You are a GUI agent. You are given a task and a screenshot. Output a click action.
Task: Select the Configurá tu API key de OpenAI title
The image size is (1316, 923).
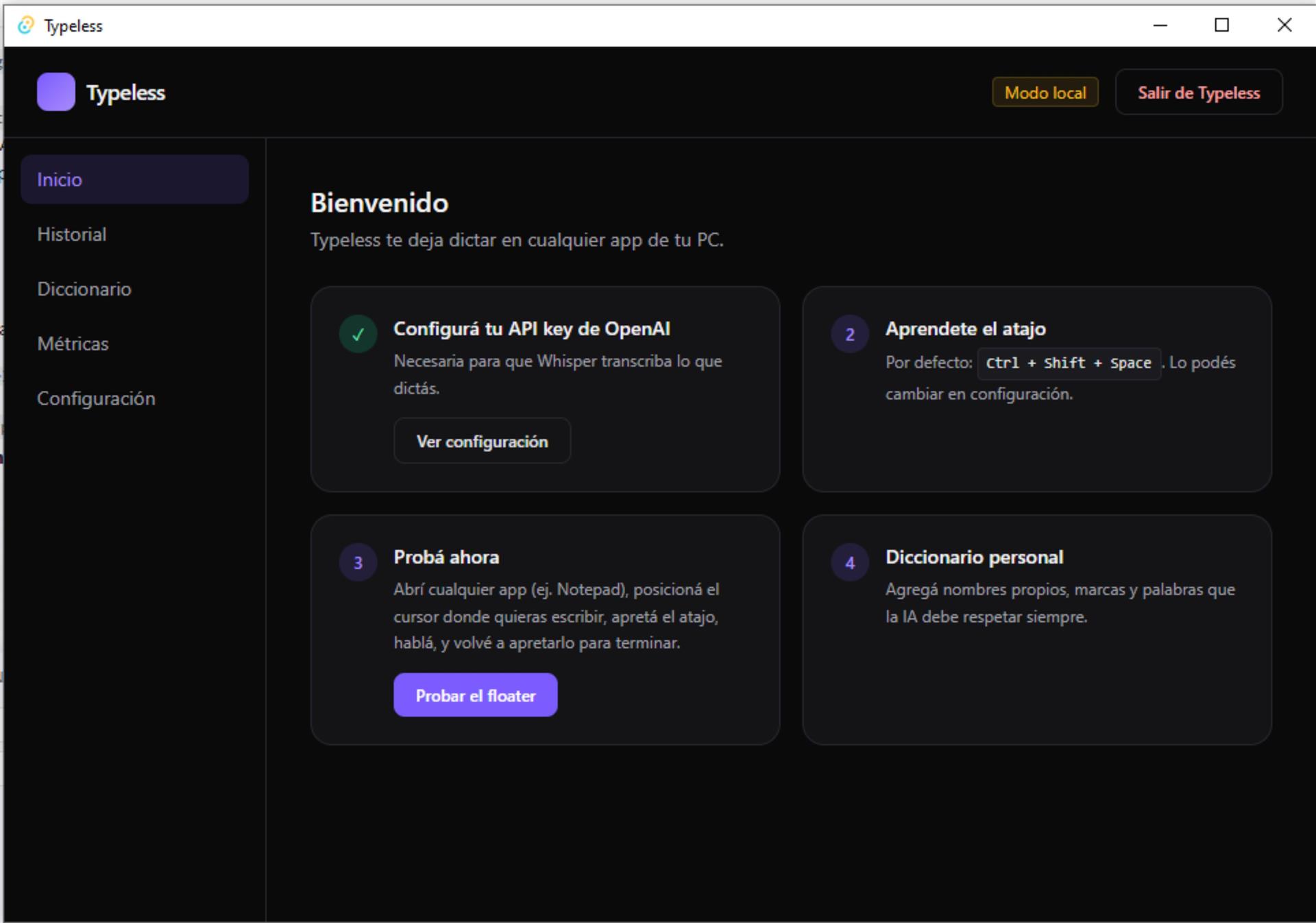(x=532, y=328)
